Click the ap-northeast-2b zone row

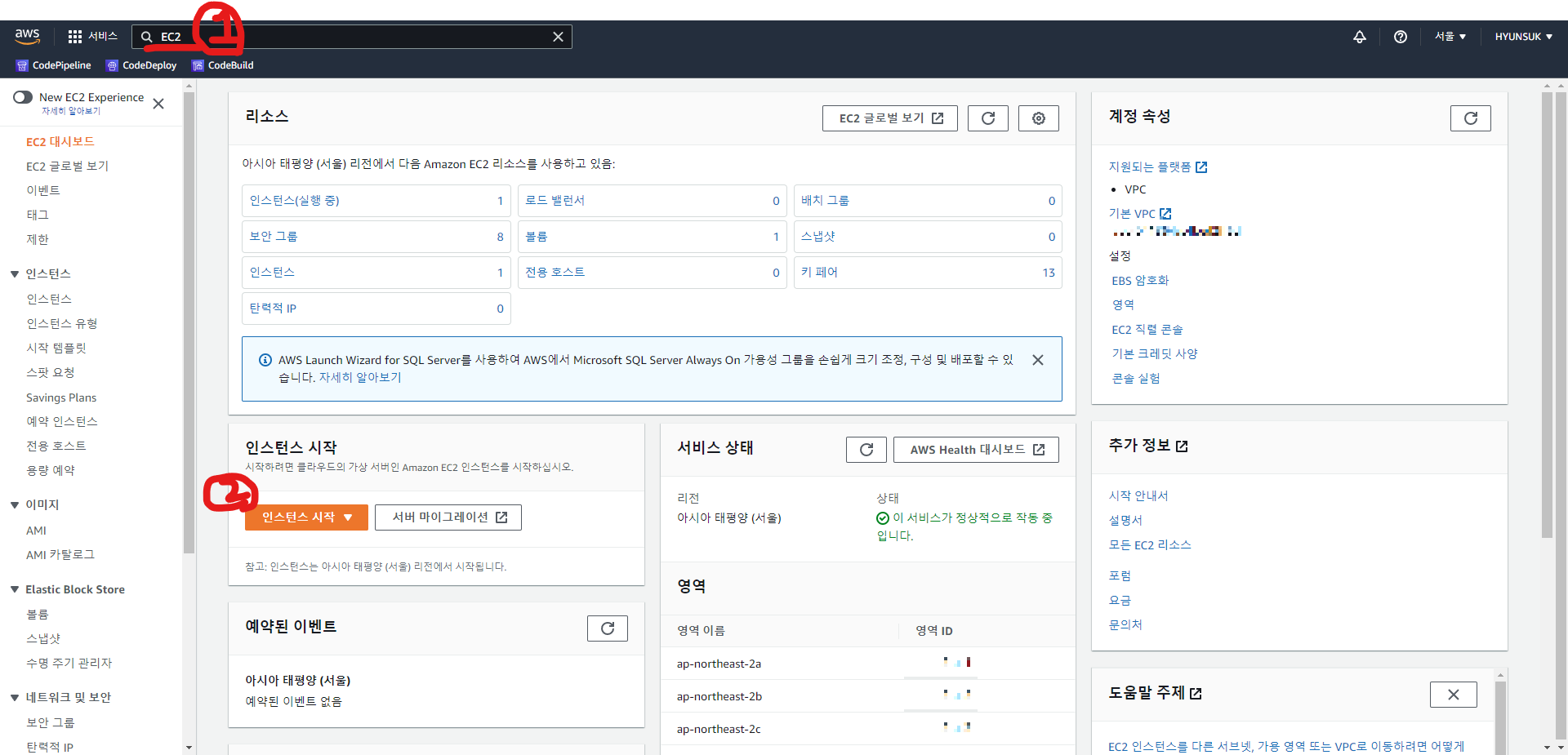coord(867,696)
